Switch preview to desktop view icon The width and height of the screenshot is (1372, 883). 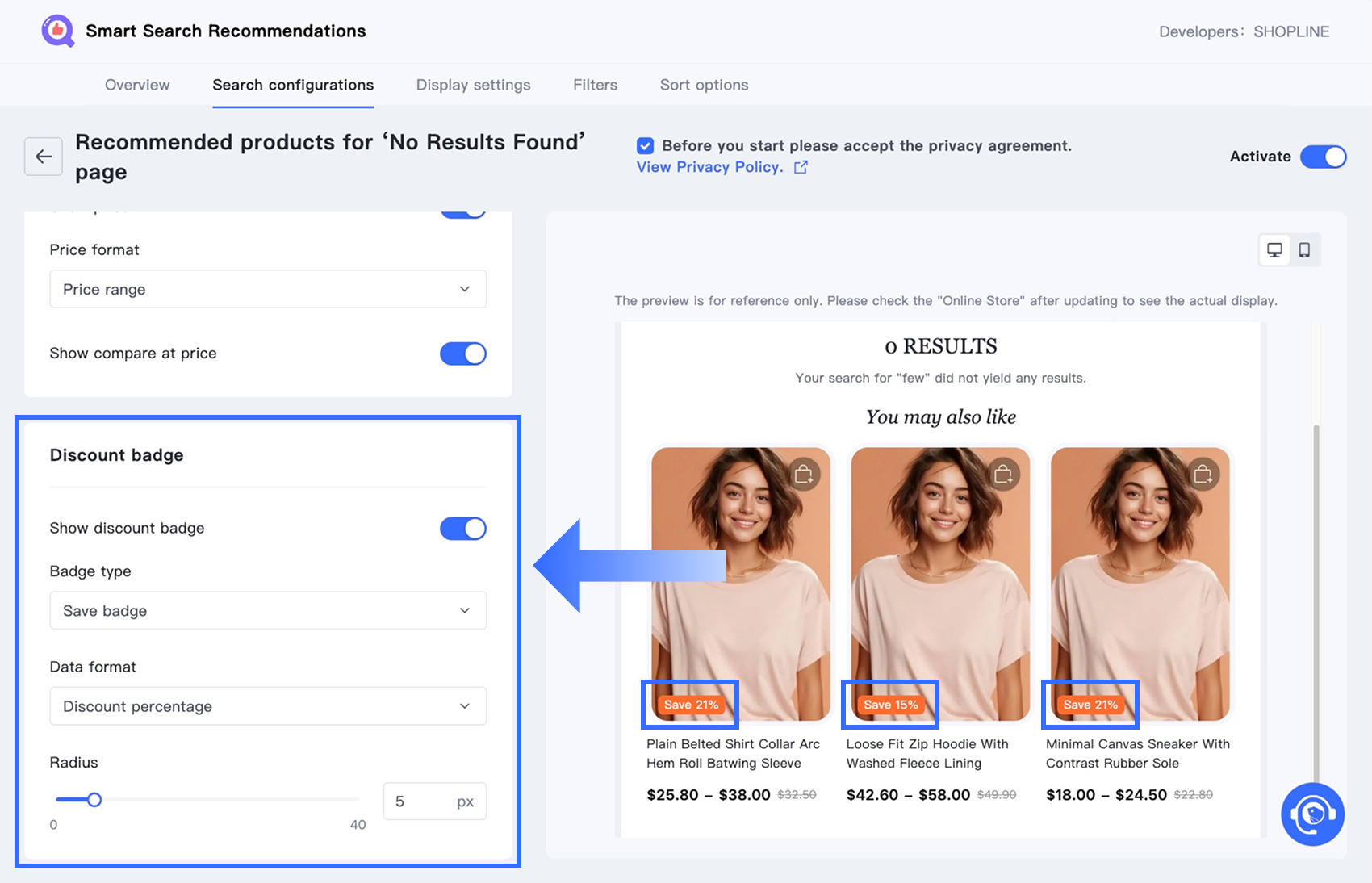[x=1274, y=250]
